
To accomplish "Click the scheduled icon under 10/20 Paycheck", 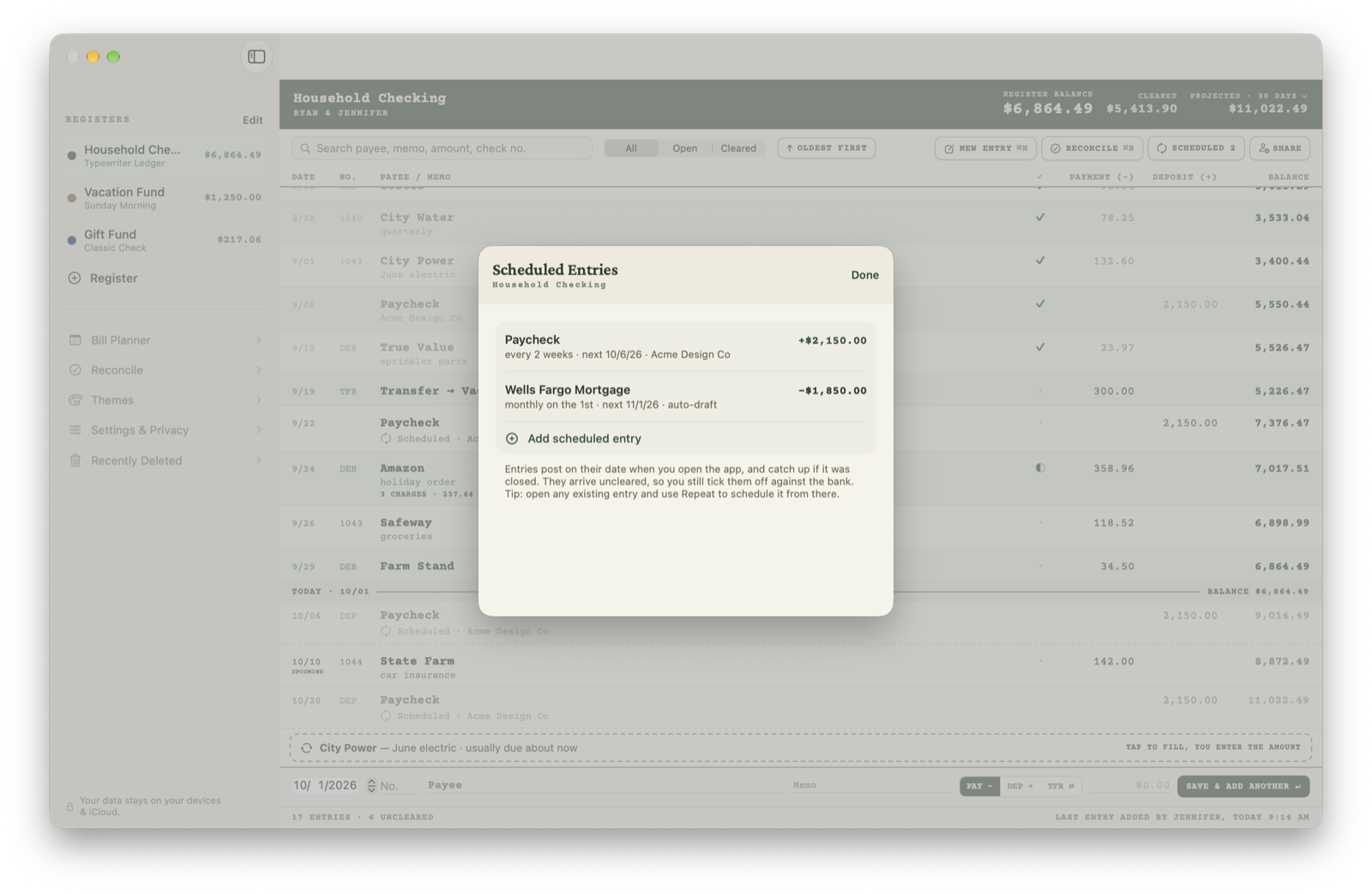I will (x=386, y=716).
